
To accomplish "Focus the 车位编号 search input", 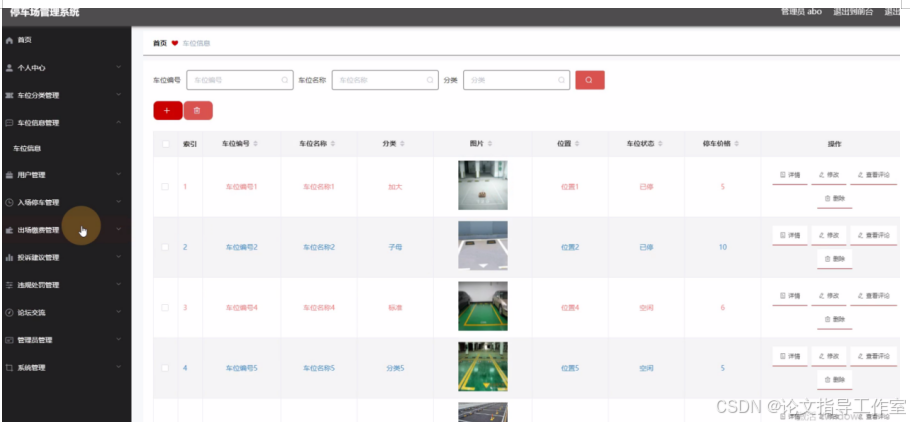I will 240,80.
